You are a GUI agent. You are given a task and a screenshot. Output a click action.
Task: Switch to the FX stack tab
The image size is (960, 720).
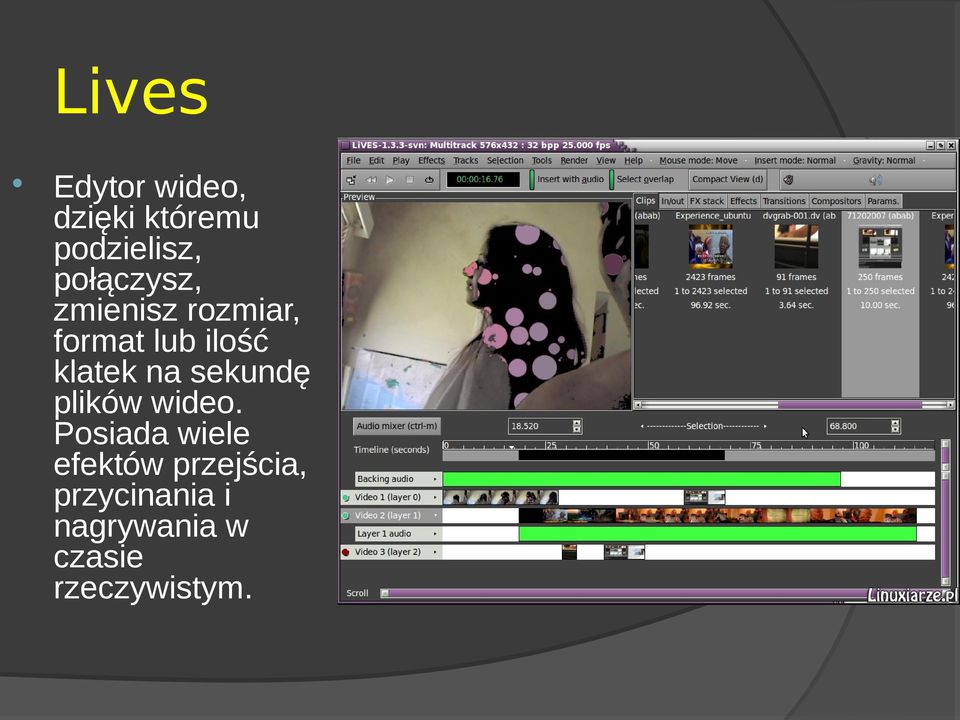point(707,201)
